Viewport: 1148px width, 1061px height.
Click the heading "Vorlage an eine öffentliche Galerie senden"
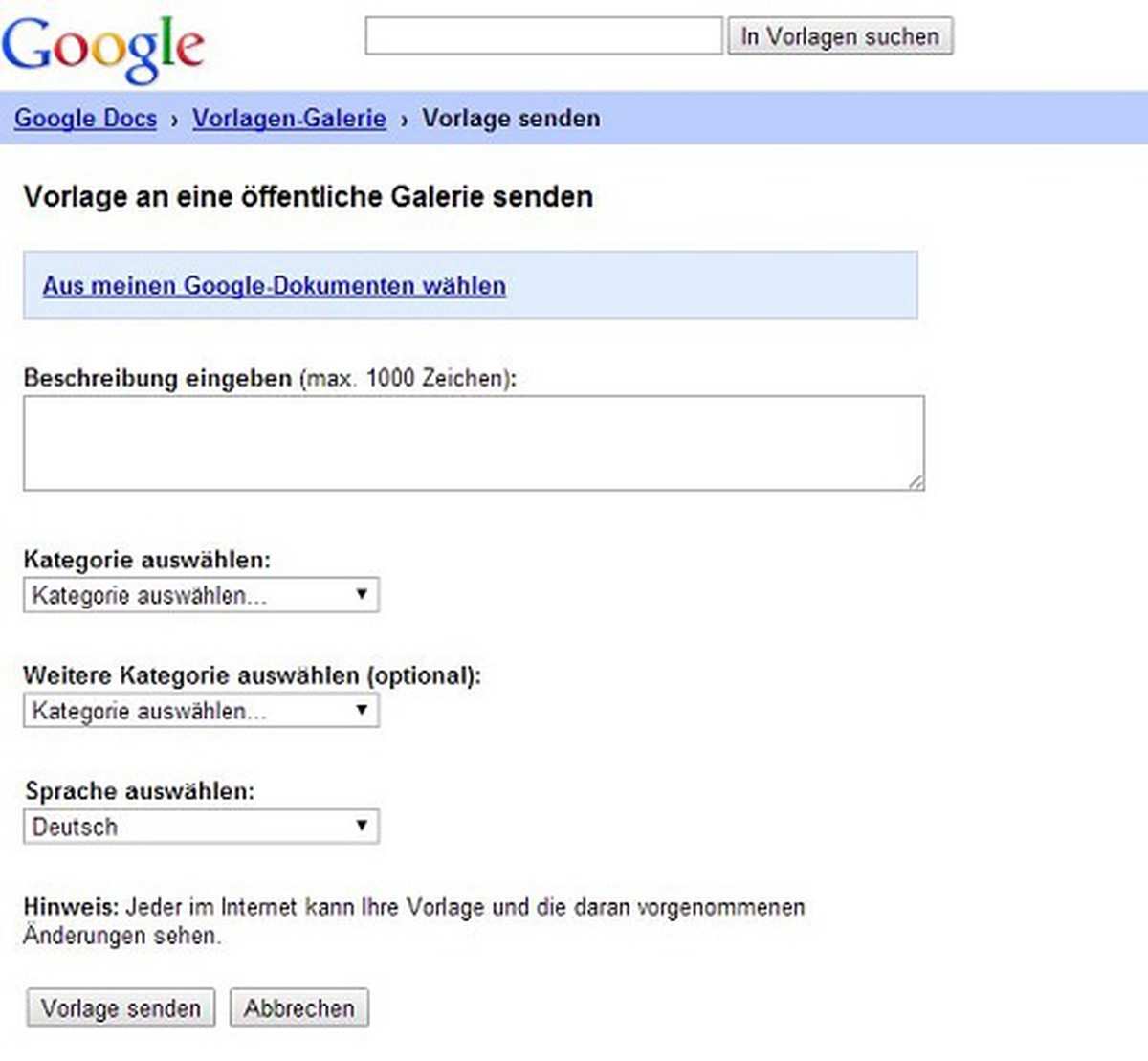308,197
